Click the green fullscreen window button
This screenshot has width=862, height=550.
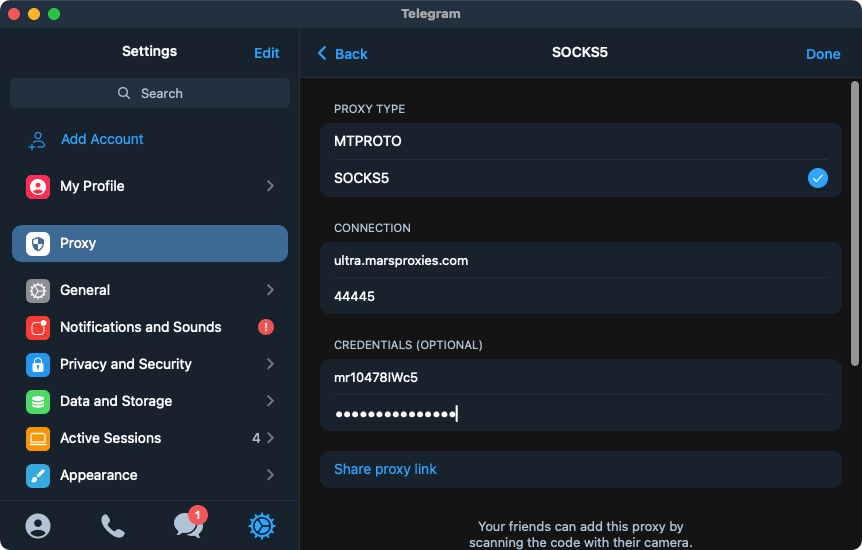(54, 14)
